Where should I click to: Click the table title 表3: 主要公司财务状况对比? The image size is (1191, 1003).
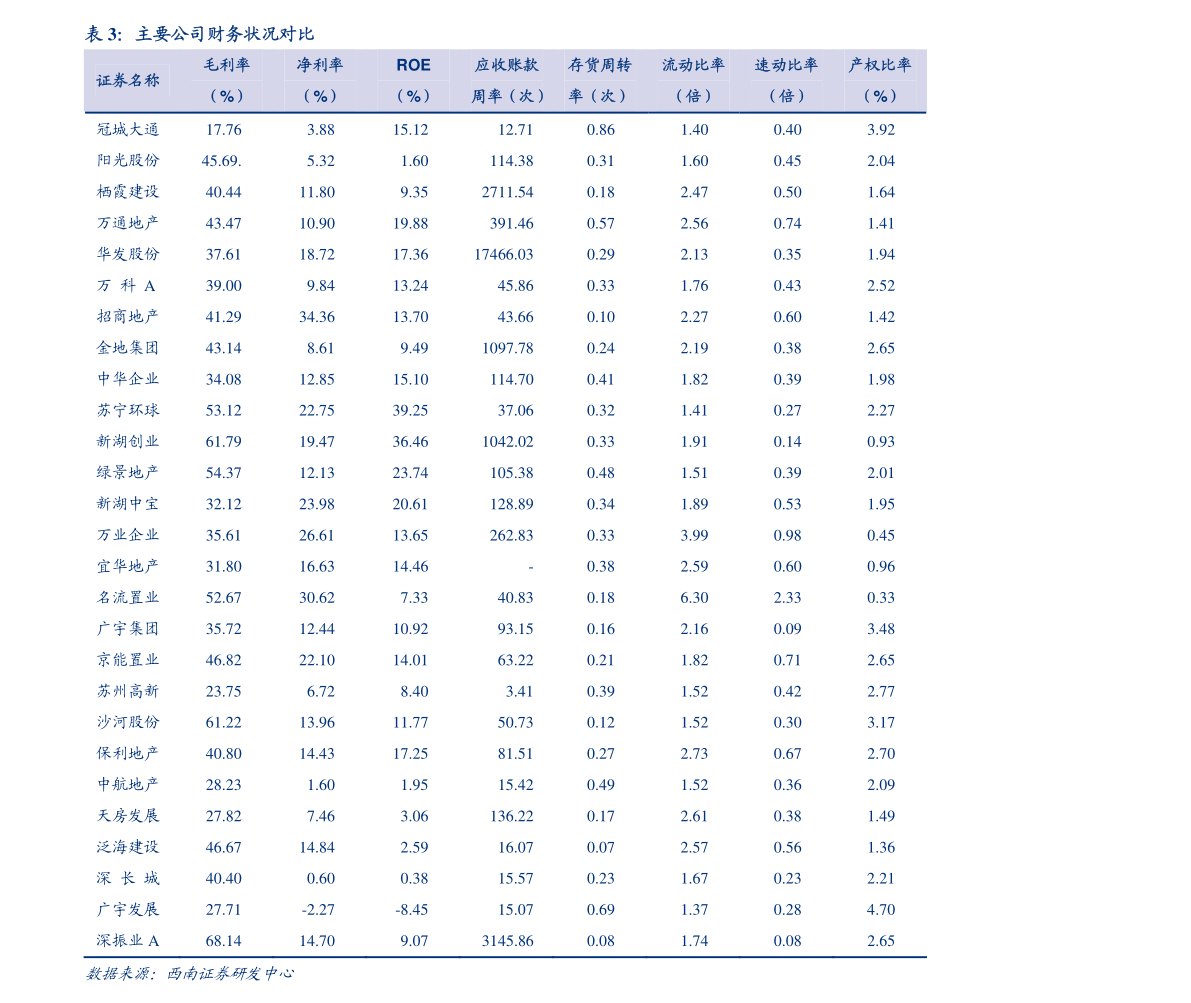tap(199, 33)
